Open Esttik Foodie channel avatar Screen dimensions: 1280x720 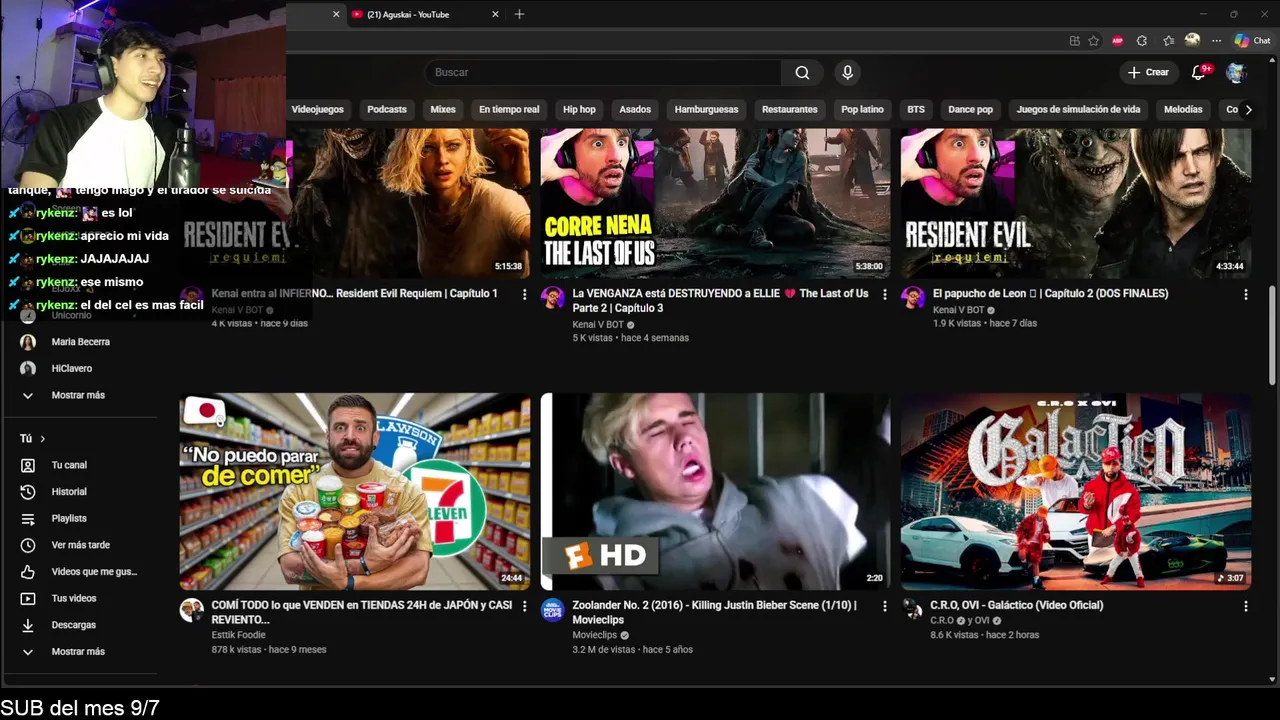coord(191,610)
